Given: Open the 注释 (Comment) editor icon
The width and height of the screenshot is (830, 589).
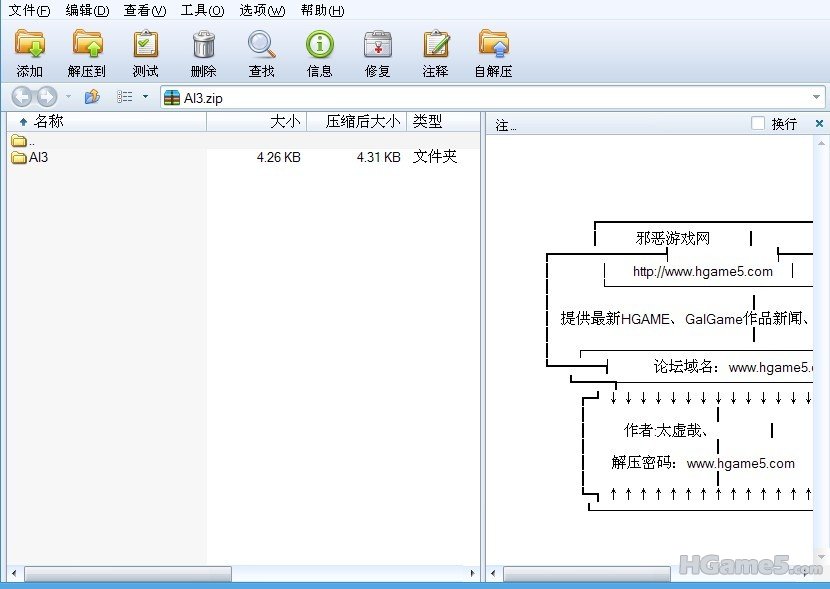Looking at the screenshot, I should [x=435, y=45].
